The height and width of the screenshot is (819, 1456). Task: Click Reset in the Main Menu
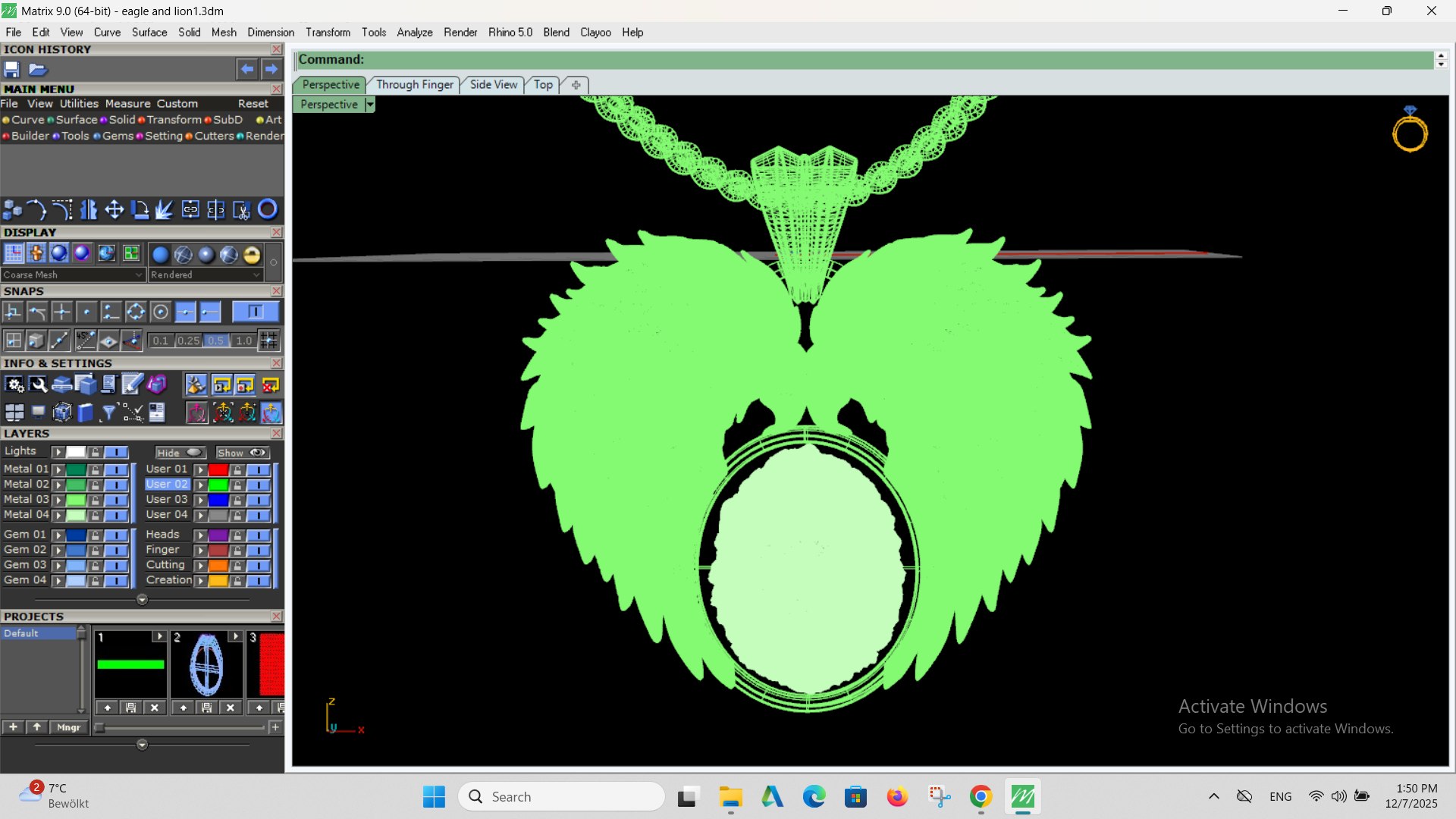point(253,103)
